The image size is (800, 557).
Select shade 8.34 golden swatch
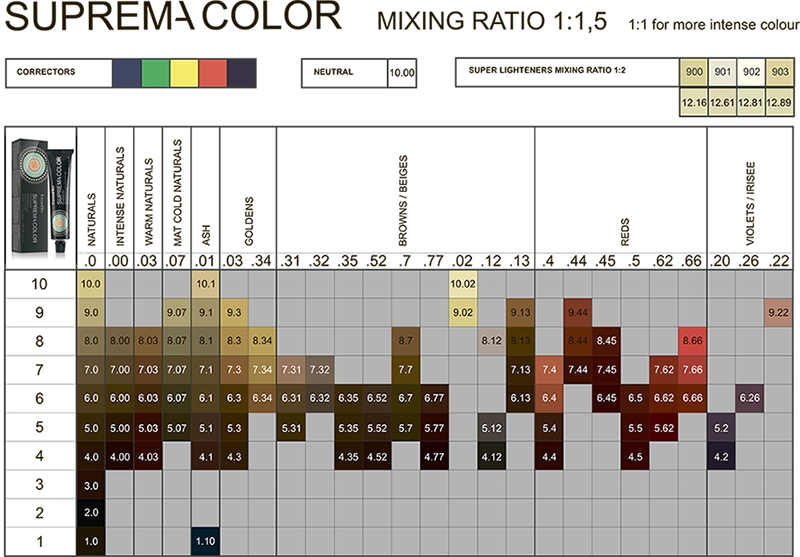(262, 341)
